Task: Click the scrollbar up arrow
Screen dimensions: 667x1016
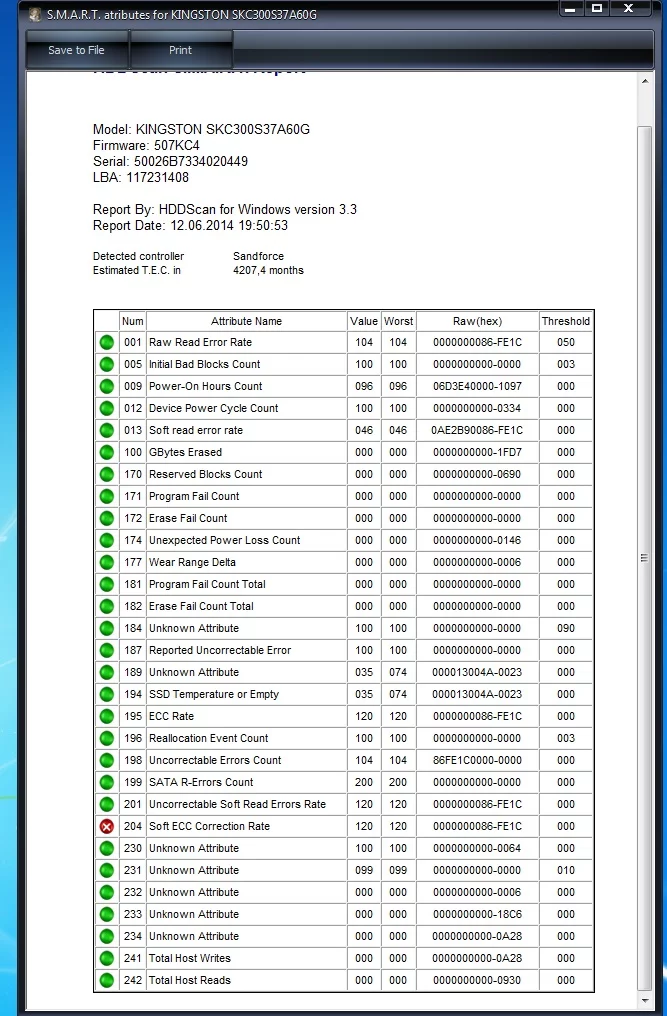Action: (x=644, y=81)
